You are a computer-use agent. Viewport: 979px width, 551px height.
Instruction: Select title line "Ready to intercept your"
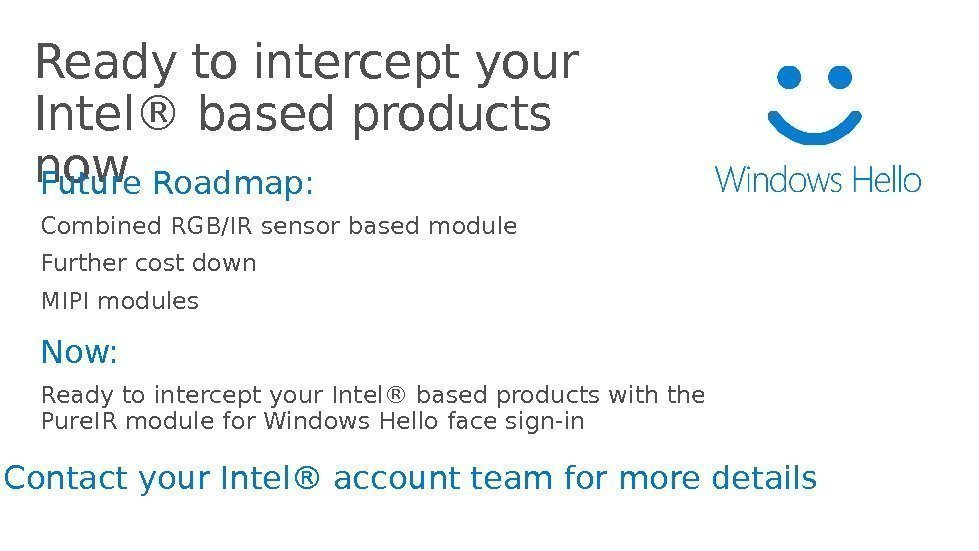coord(306,62)
